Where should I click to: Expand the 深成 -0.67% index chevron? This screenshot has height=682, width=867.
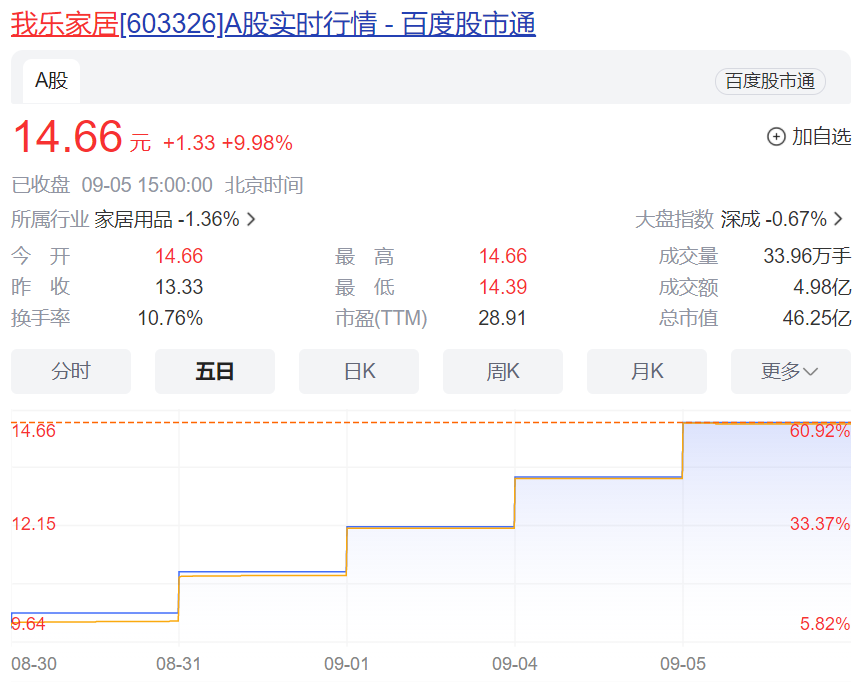pyautogui.click(x=839, y=219)
